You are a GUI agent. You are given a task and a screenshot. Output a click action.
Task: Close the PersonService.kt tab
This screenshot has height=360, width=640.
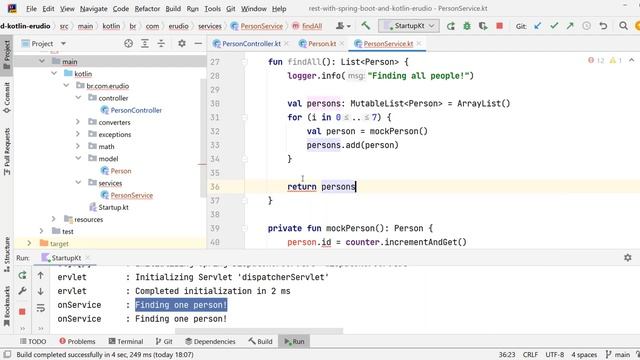[x=419, y=43]
